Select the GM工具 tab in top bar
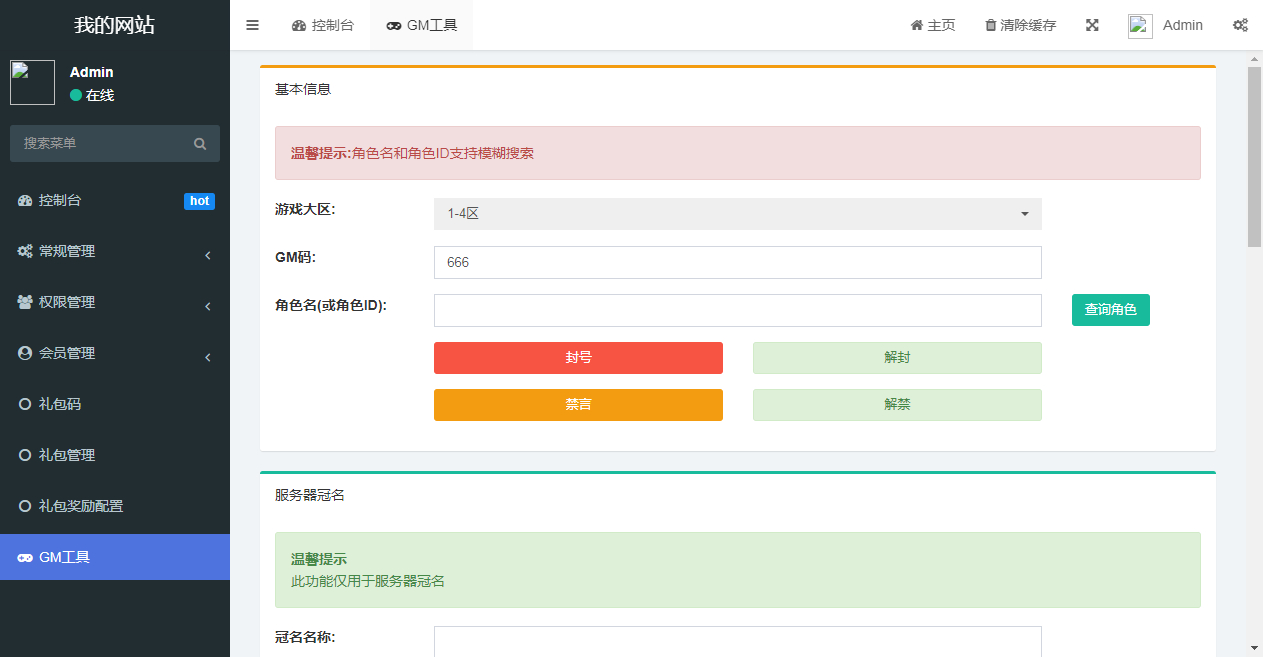This screenshot has height=657, width=1263. (x=421, y=25)
